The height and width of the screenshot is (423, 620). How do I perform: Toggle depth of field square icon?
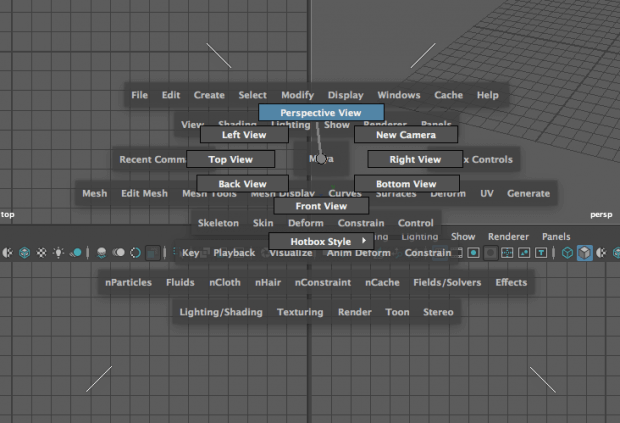[x=153, y=252]
